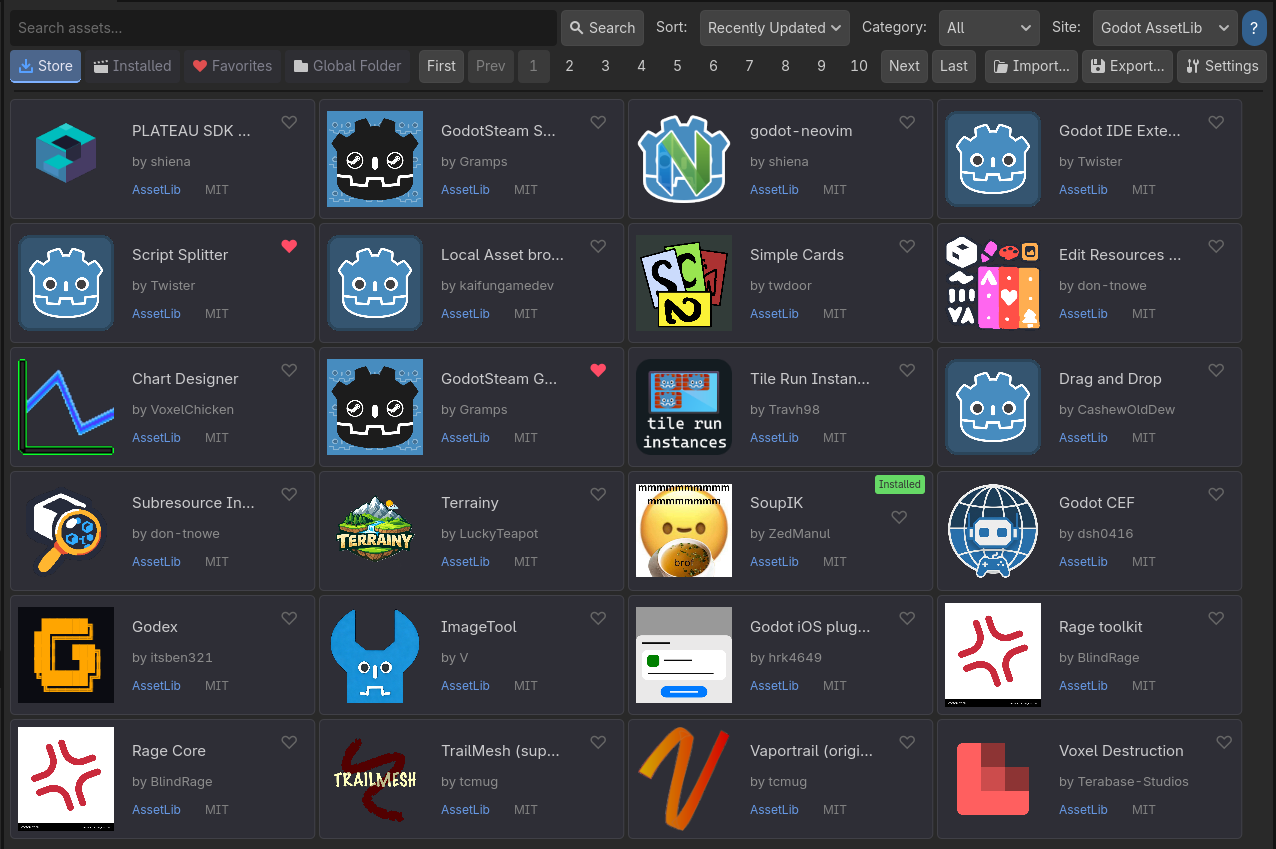Screen dimensions: 1276x849
Task: Favorite the Terrainy asset
Action: [x=598, y=494]
